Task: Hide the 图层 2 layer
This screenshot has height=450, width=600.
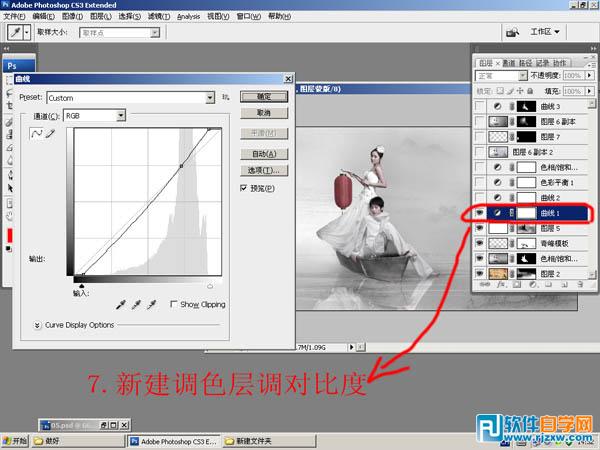Action: pos(480,273)
